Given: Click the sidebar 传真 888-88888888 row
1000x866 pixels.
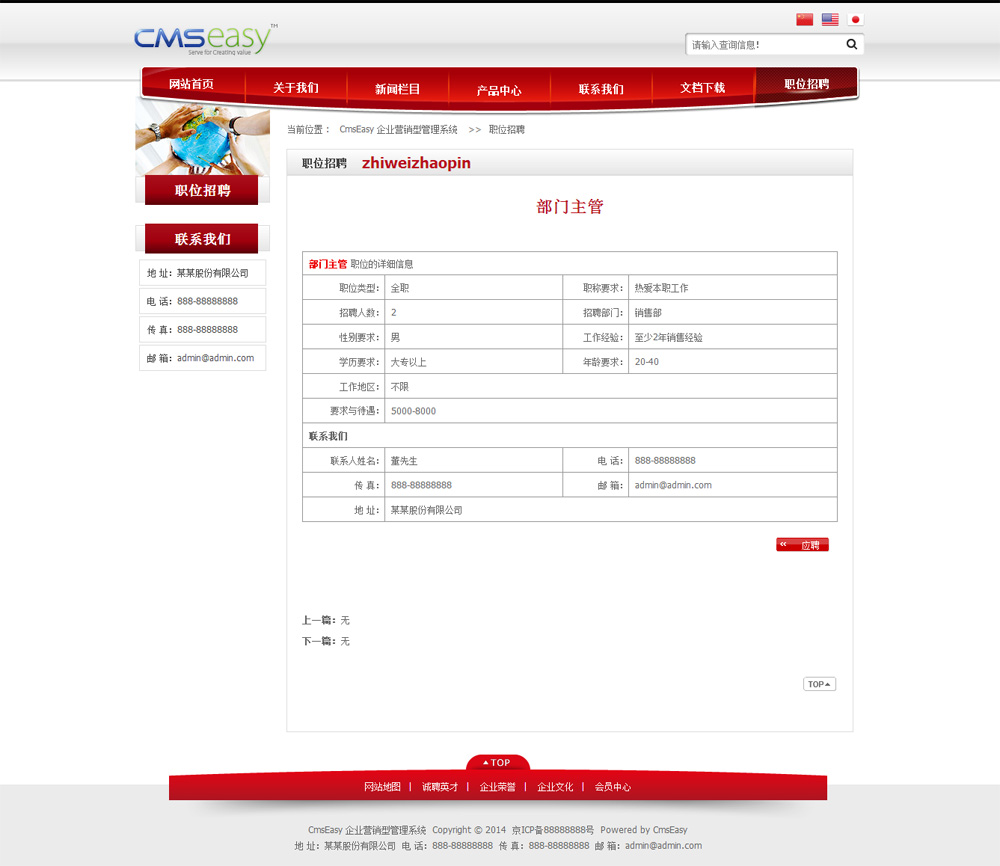Looking at the screenshot, I should (202, 330).
